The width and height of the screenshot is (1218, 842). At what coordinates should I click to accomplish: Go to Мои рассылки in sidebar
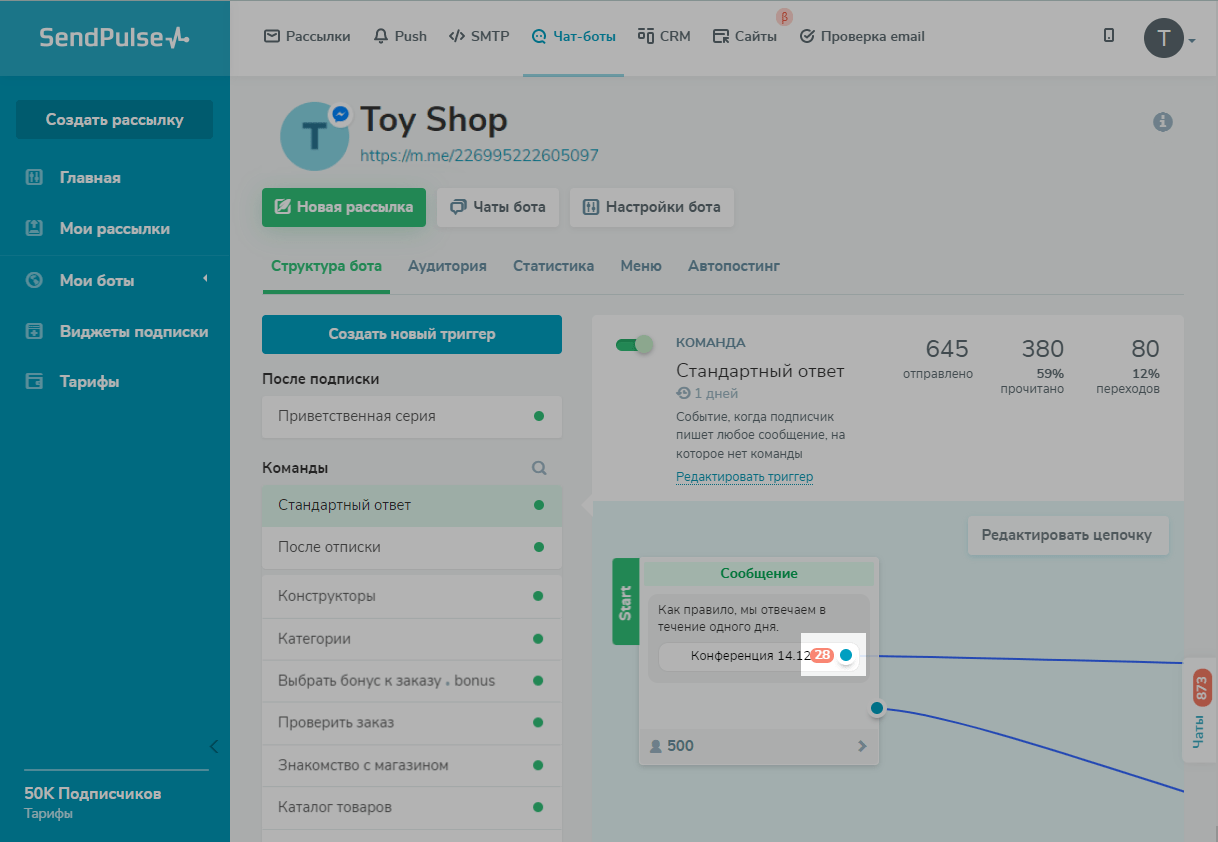[114, 228]
